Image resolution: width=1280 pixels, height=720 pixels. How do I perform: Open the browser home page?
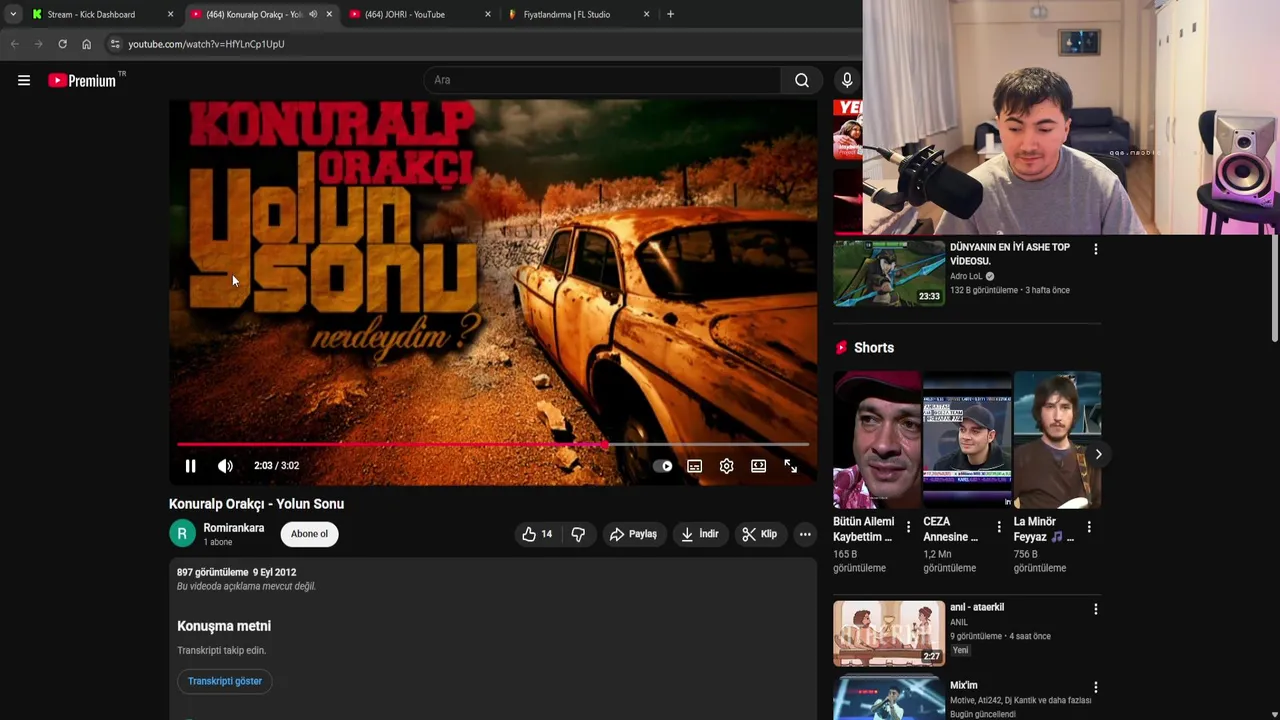[x=86, y=44]
